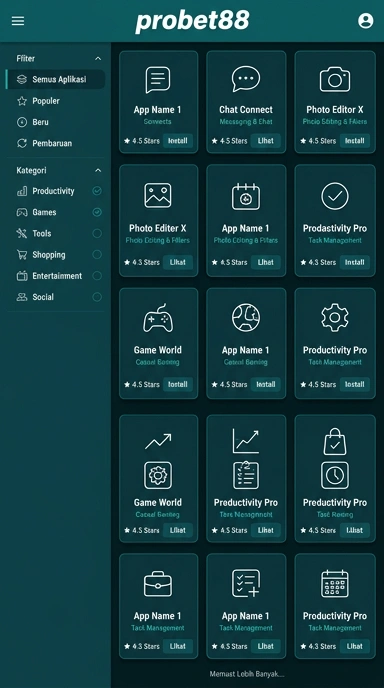Screen dimensions: 384x688
Task: Click the calendar clock app icon
Action: point(246,196)
